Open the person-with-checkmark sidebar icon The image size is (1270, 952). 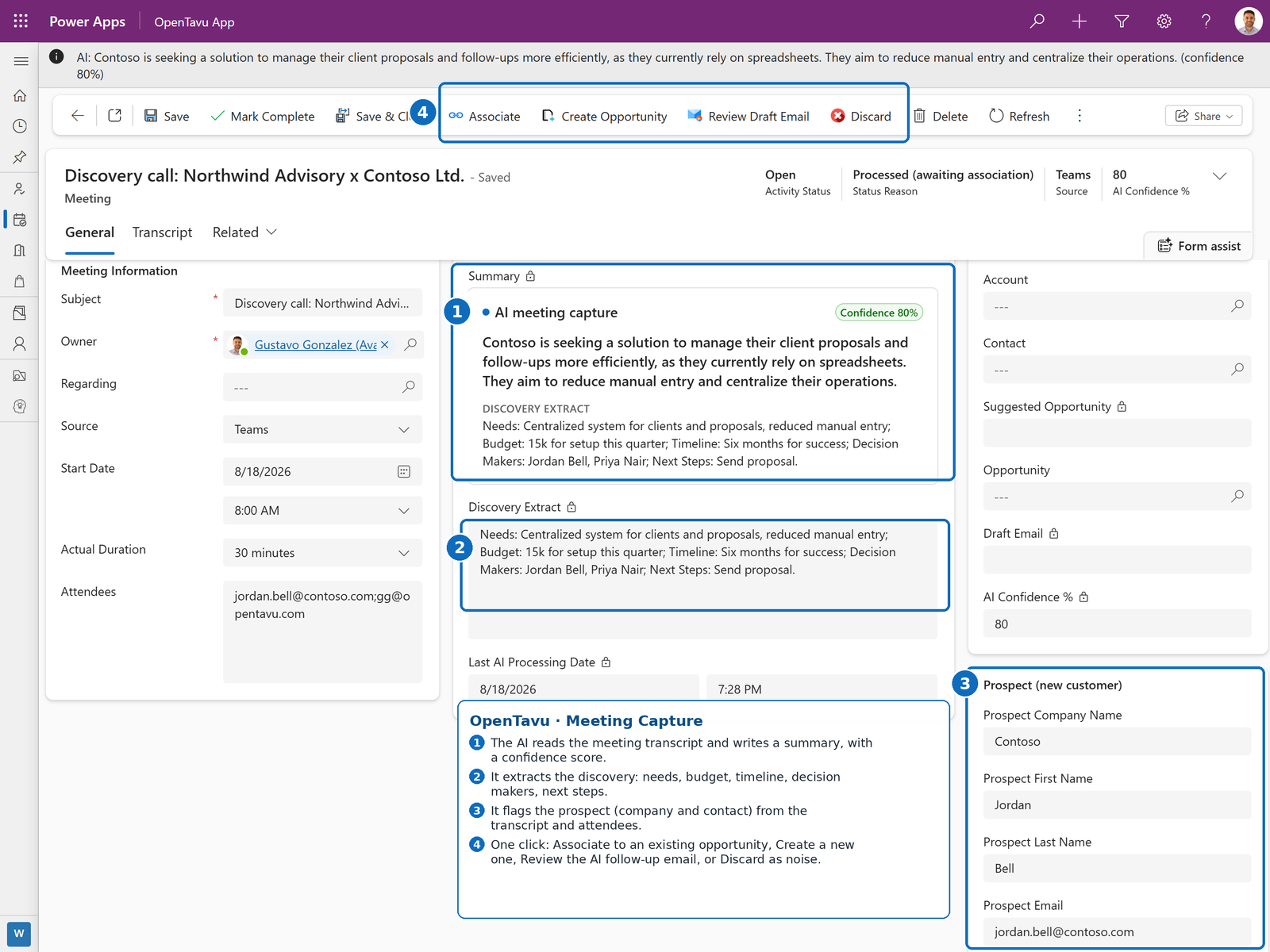(20, 189)
